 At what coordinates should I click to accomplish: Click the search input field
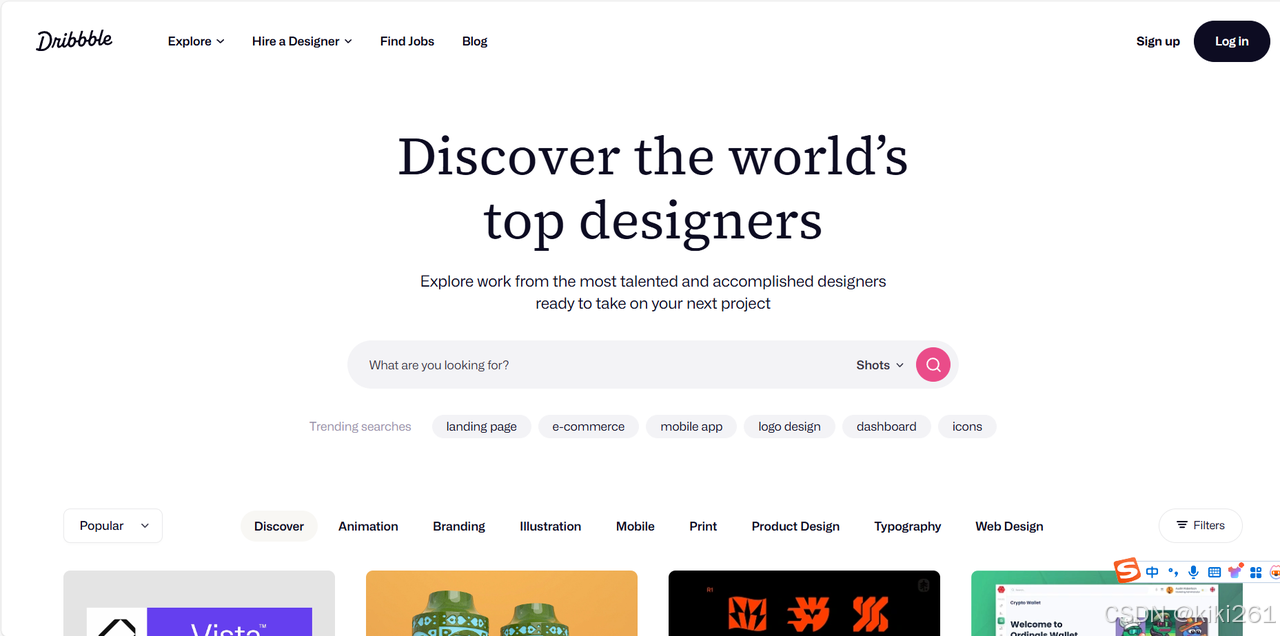[x=600, y=365]
